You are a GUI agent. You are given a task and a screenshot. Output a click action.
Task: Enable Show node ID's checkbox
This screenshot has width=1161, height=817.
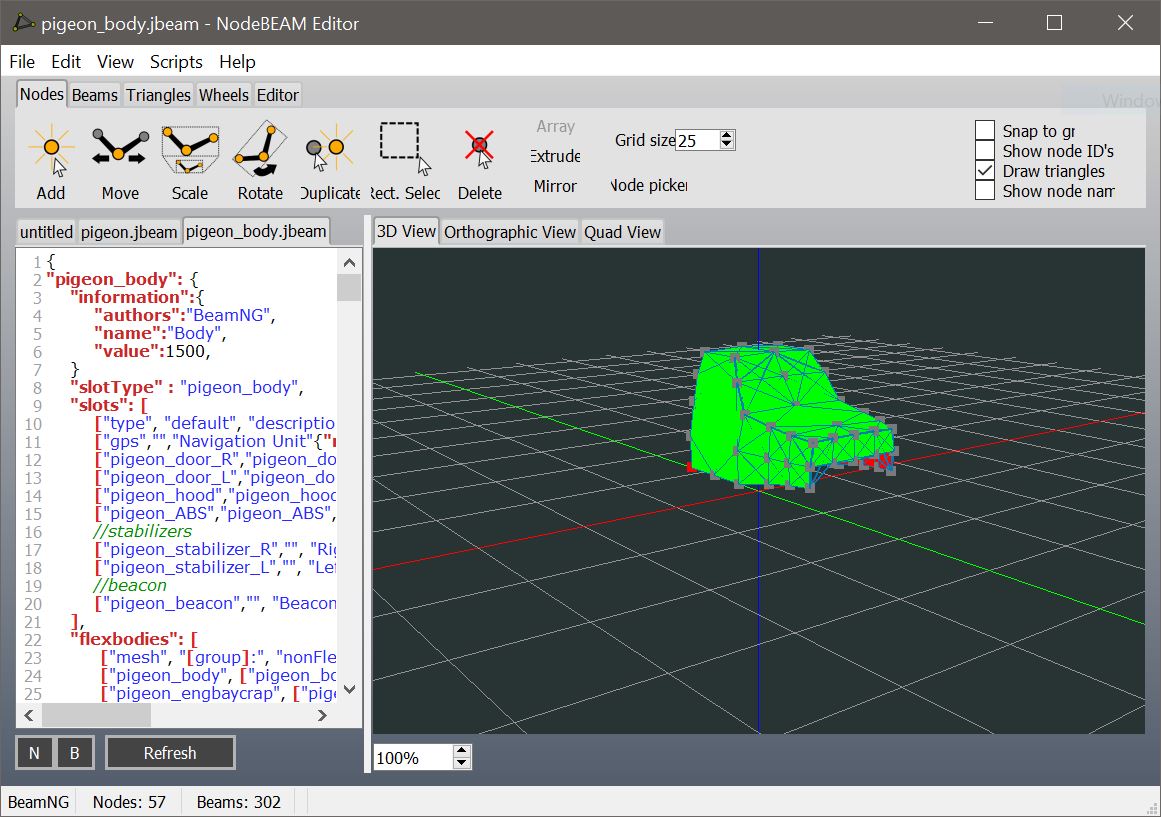coord(985,150)
